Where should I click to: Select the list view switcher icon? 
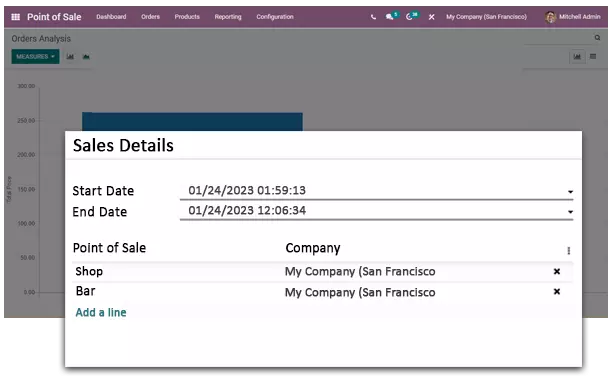[593, 57]
